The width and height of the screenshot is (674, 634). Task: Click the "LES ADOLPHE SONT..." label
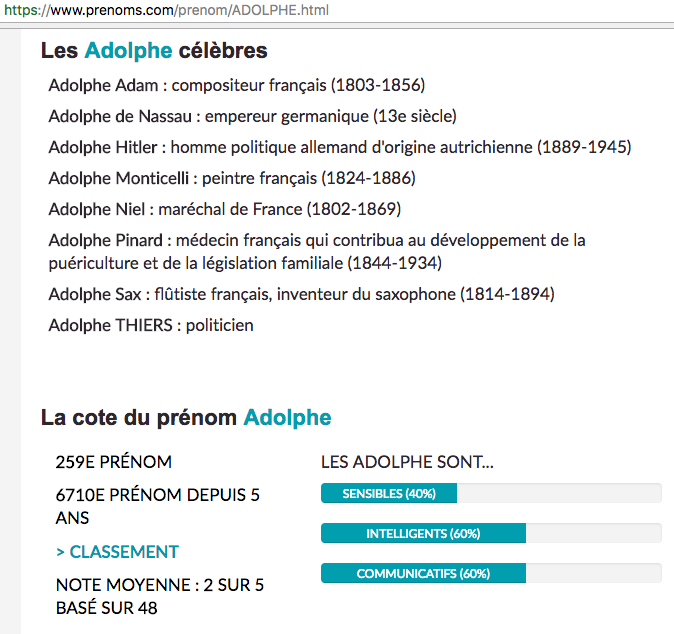point(407,462)
